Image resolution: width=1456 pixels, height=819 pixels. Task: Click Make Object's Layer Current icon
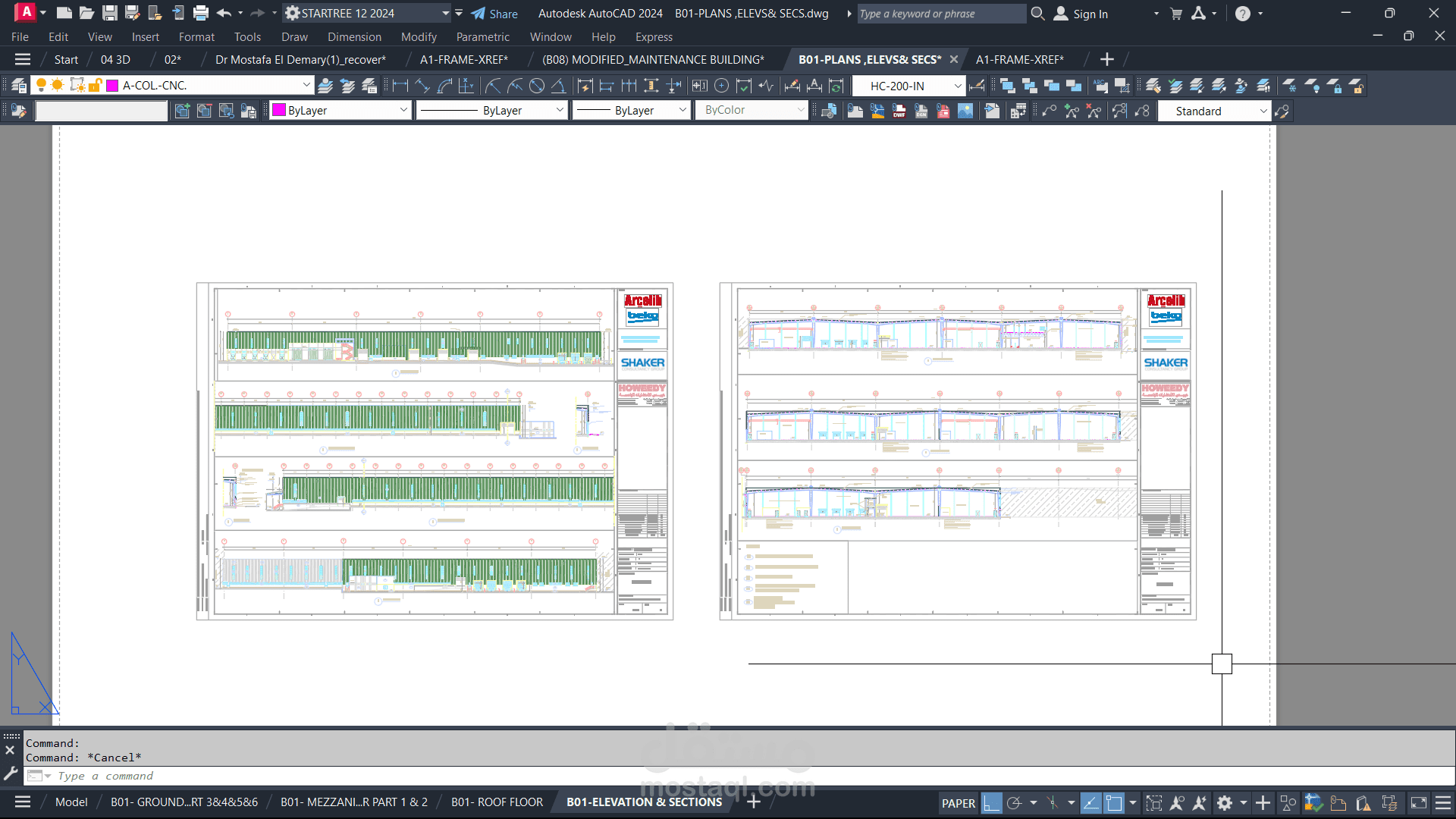pyautogui.click(x=325, y=86)
